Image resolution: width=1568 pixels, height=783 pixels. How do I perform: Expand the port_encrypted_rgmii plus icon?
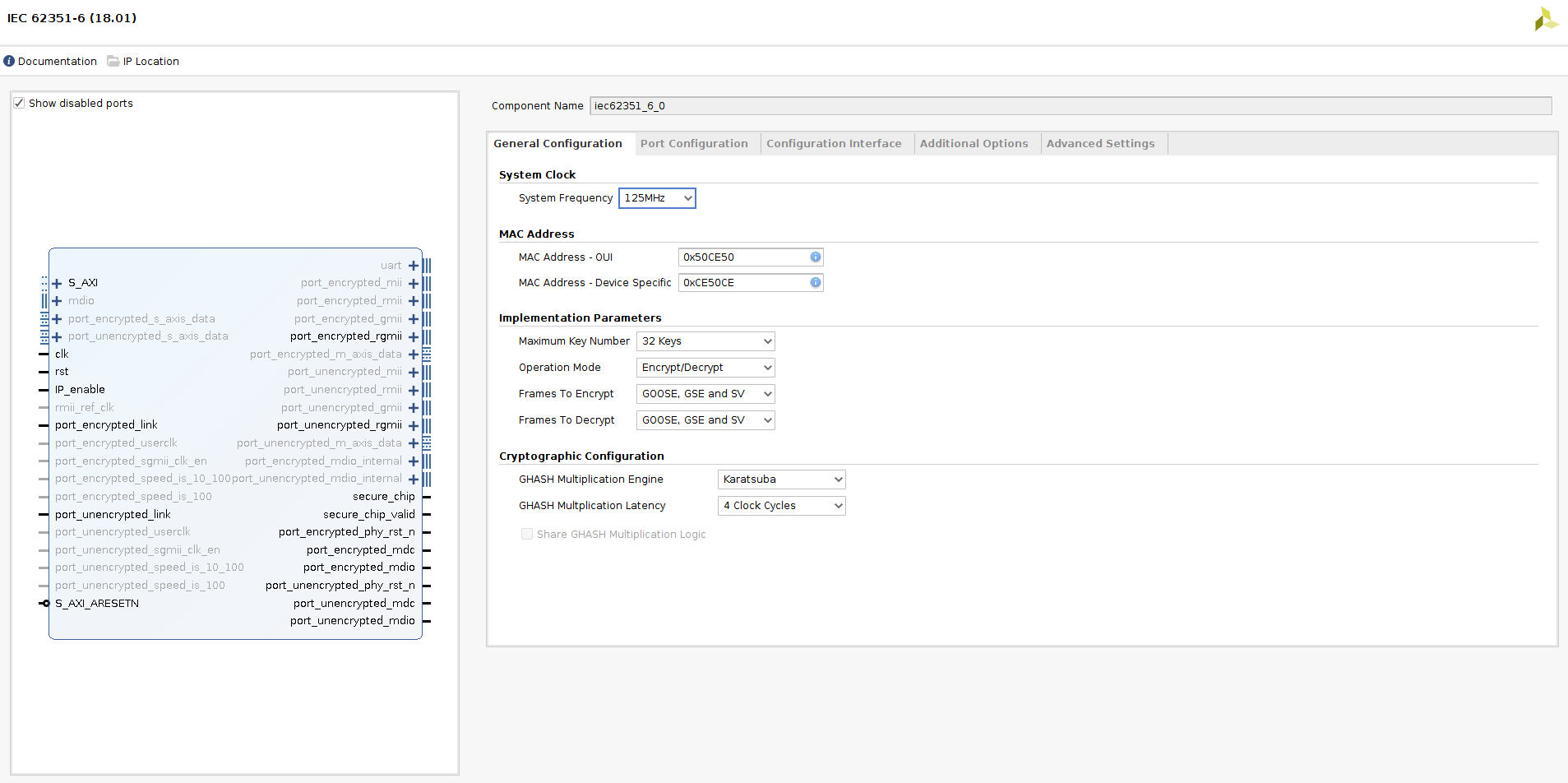point(414,336)
